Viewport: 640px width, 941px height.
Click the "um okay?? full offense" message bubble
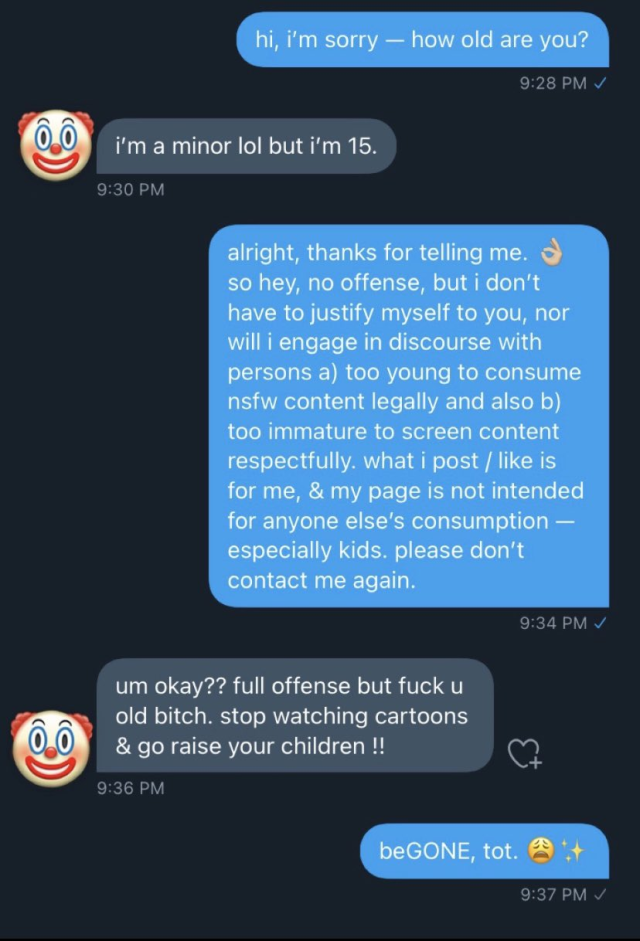pyautogui.click(x=295, y=716)
